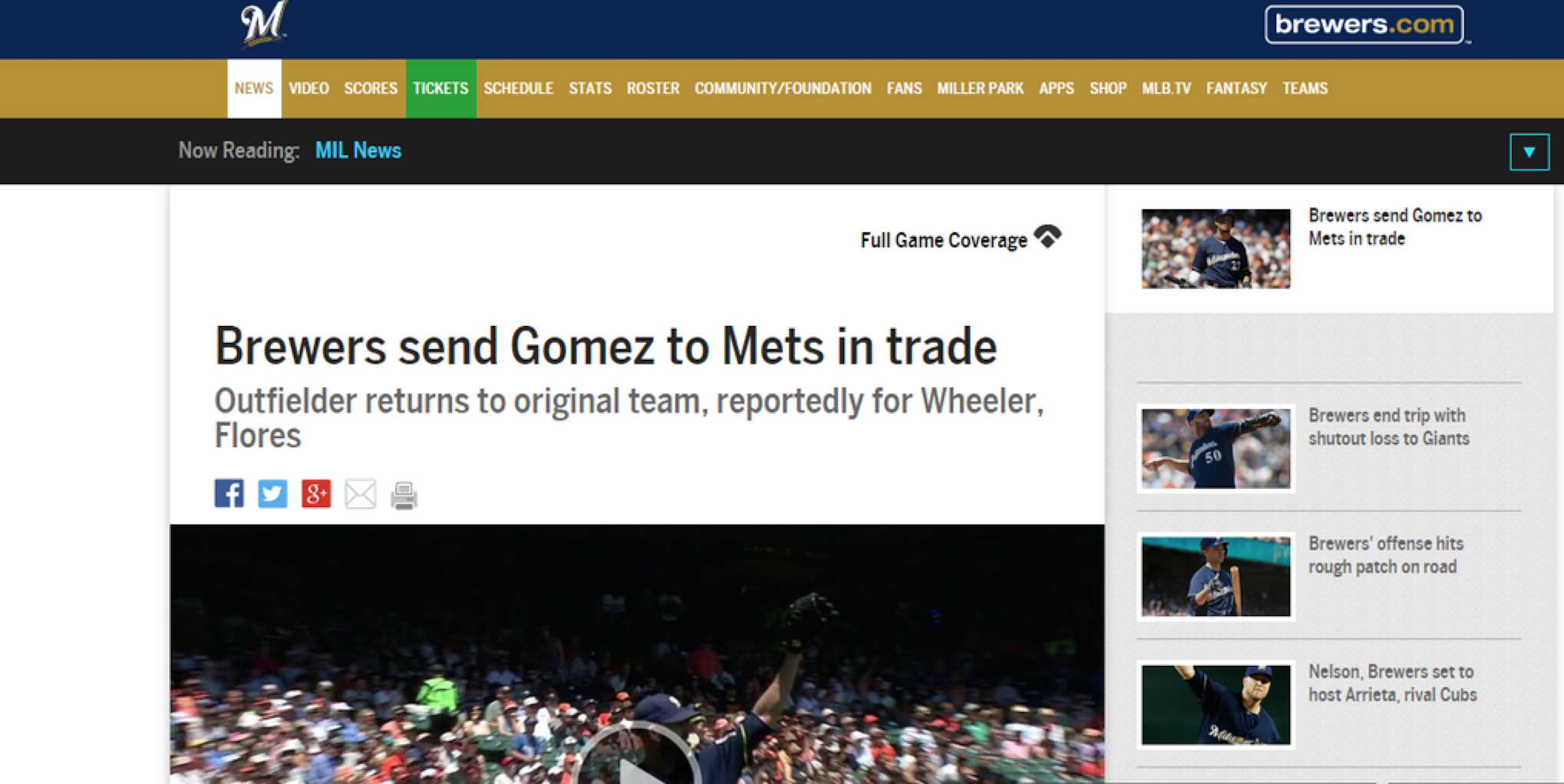Share article on Google Plus
The width and height of the screenshot is (1564, 784).
[x=316, y=493]
